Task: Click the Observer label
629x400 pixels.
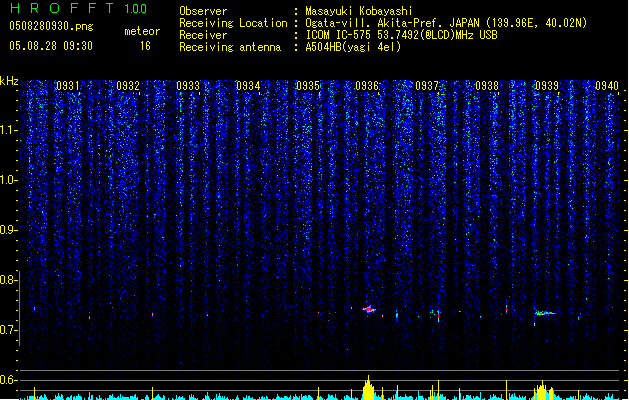Action: [203, 11]
